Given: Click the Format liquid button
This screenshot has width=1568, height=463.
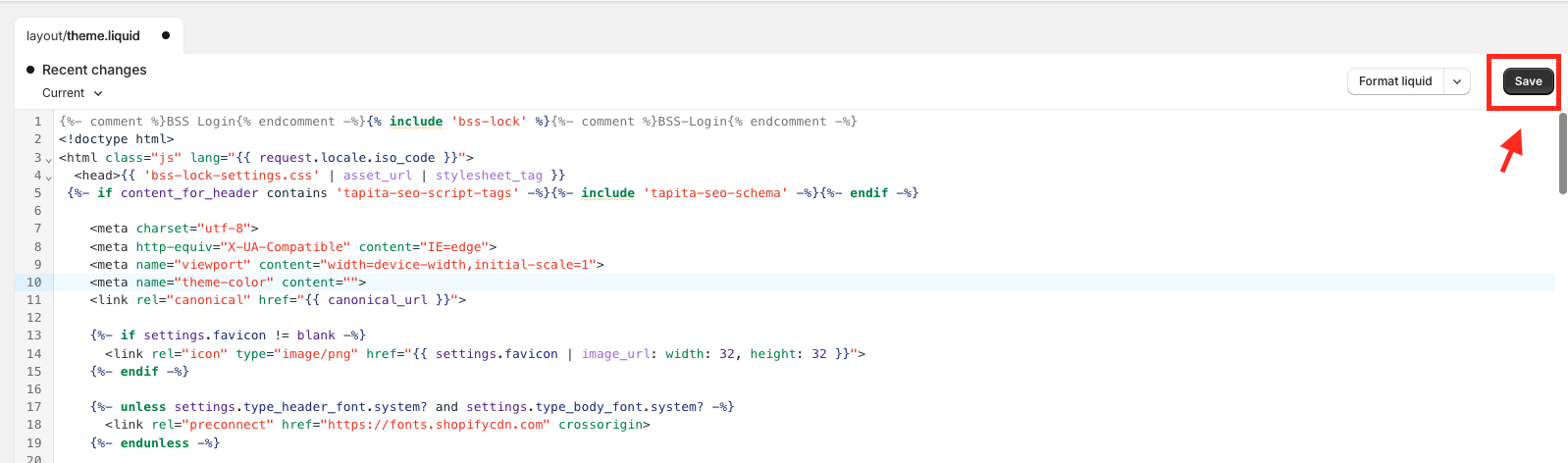Looking at the screenshot, I should click(1394, 81).
